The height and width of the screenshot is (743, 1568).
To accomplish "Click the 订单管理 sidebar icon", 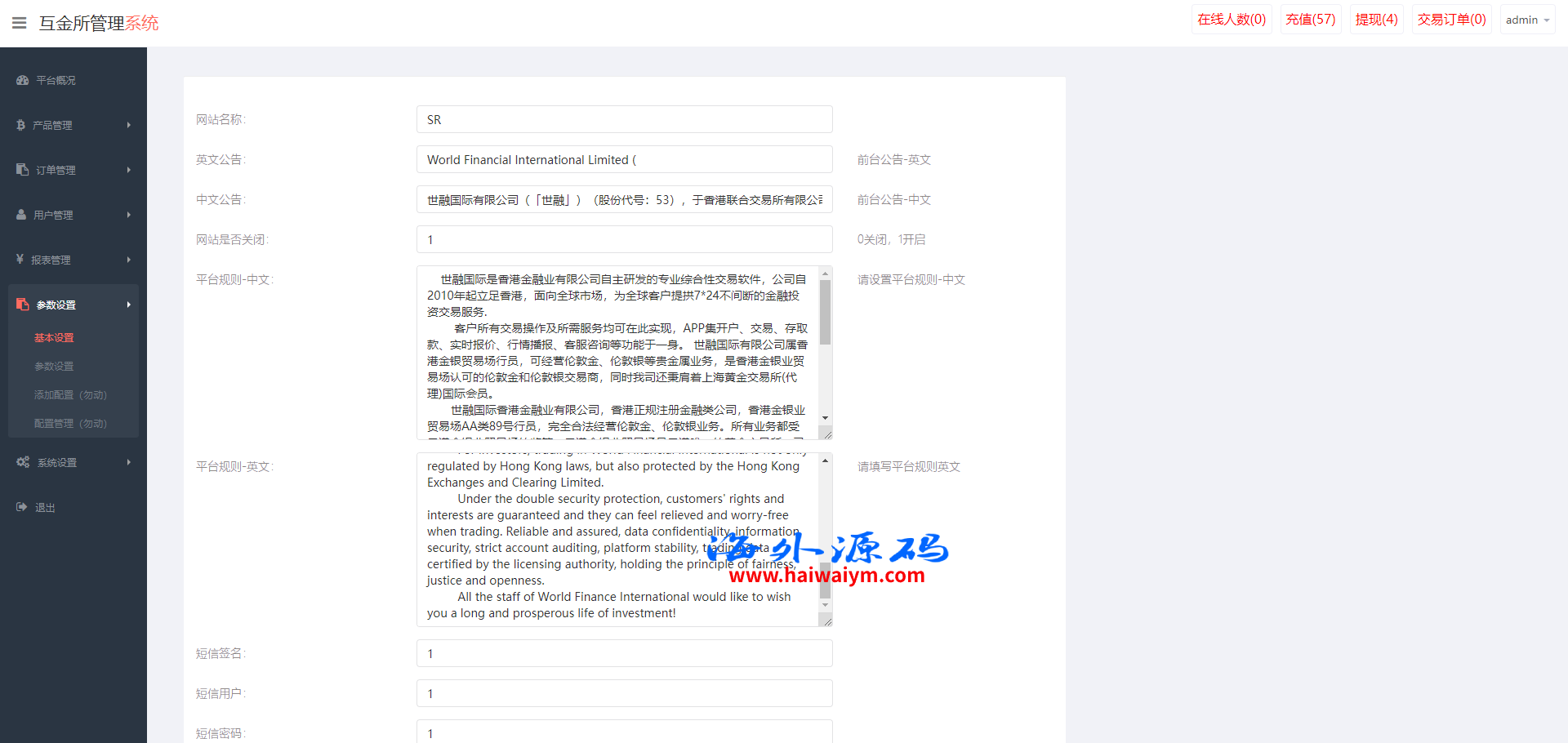I will pos(22,170).
